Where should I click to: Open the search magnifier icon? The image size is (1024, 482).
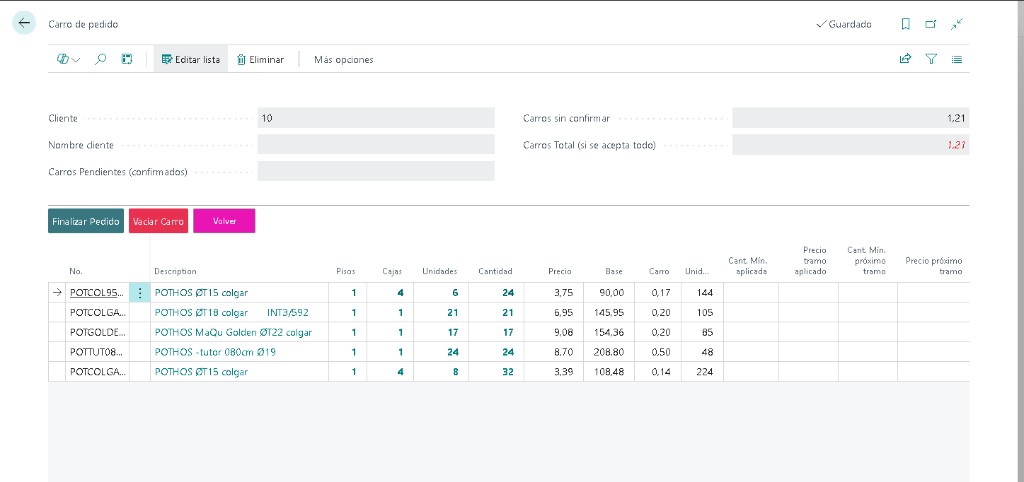[101, 59]
